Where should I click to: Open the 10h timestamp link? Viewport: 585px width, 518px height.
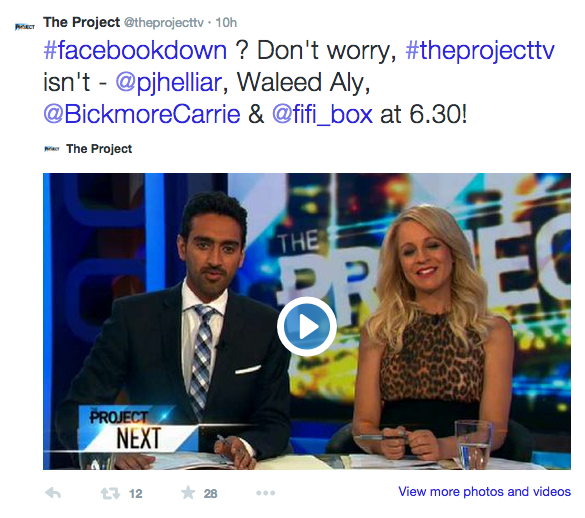[226, 23]
